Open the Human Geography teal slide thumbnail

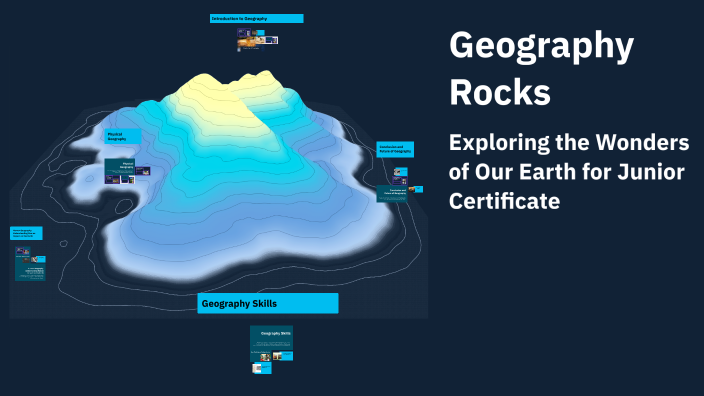point(30,272)
